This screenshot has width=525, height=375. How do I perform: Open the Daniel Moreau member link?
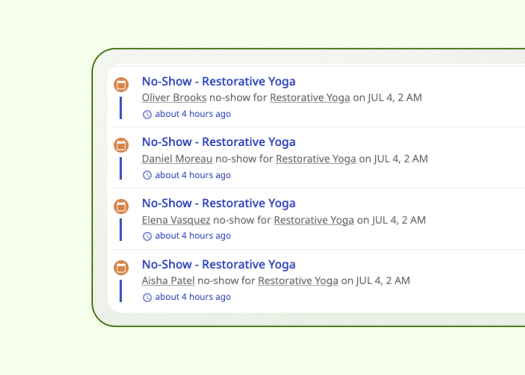[177, 159]
